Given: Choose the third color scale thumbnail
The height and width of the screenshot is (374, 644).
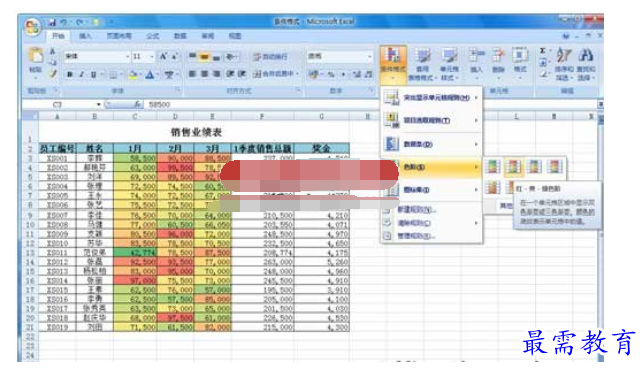Looking at the screenshot, I should 534,167.
